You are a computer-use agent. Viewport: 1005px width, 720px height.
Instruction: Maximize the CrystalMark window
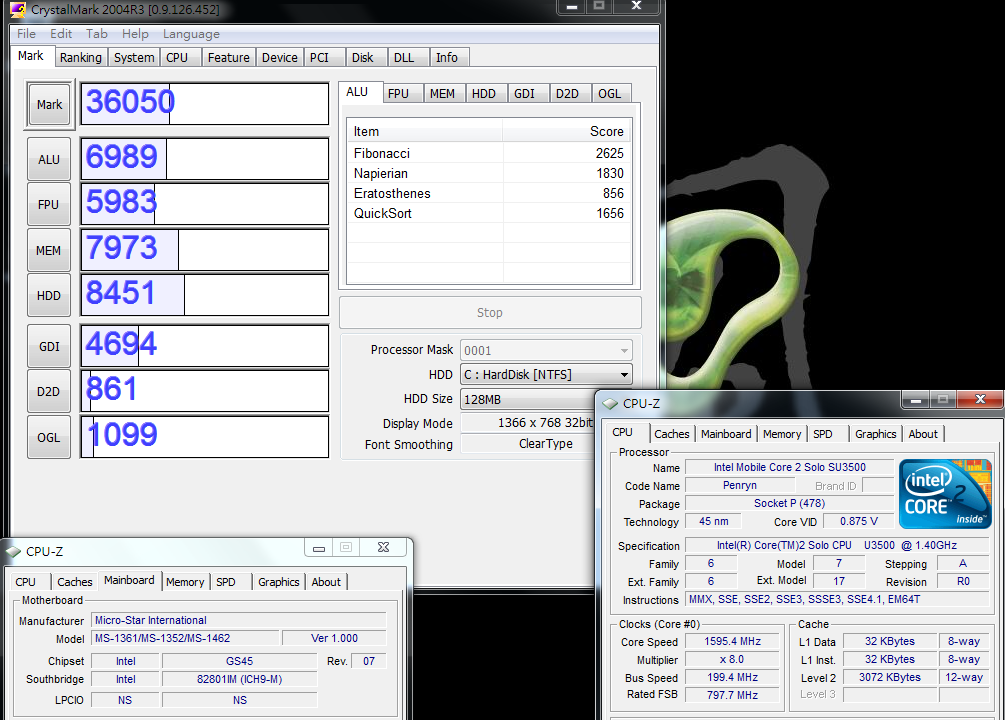(599, 7)
